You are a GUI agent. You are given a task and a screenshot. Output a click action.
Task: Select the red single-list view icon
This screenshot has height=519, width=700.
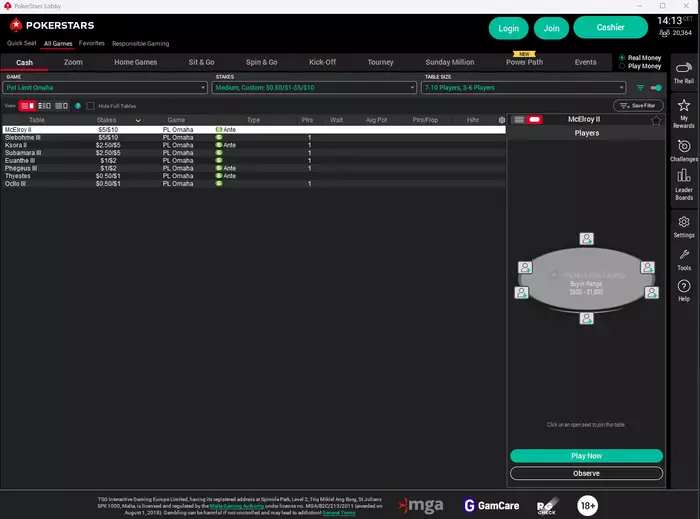point(28,106)
